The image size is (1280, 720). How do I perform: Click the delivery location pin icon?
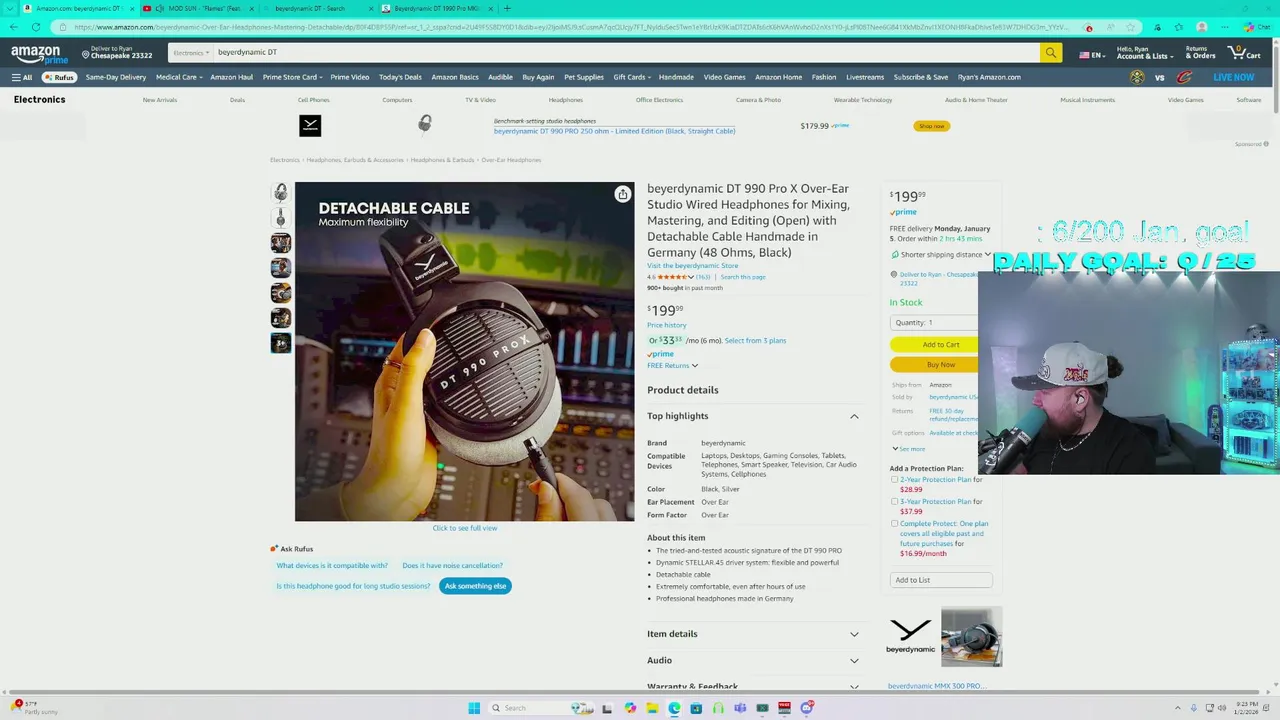click(x=86, y=52)
